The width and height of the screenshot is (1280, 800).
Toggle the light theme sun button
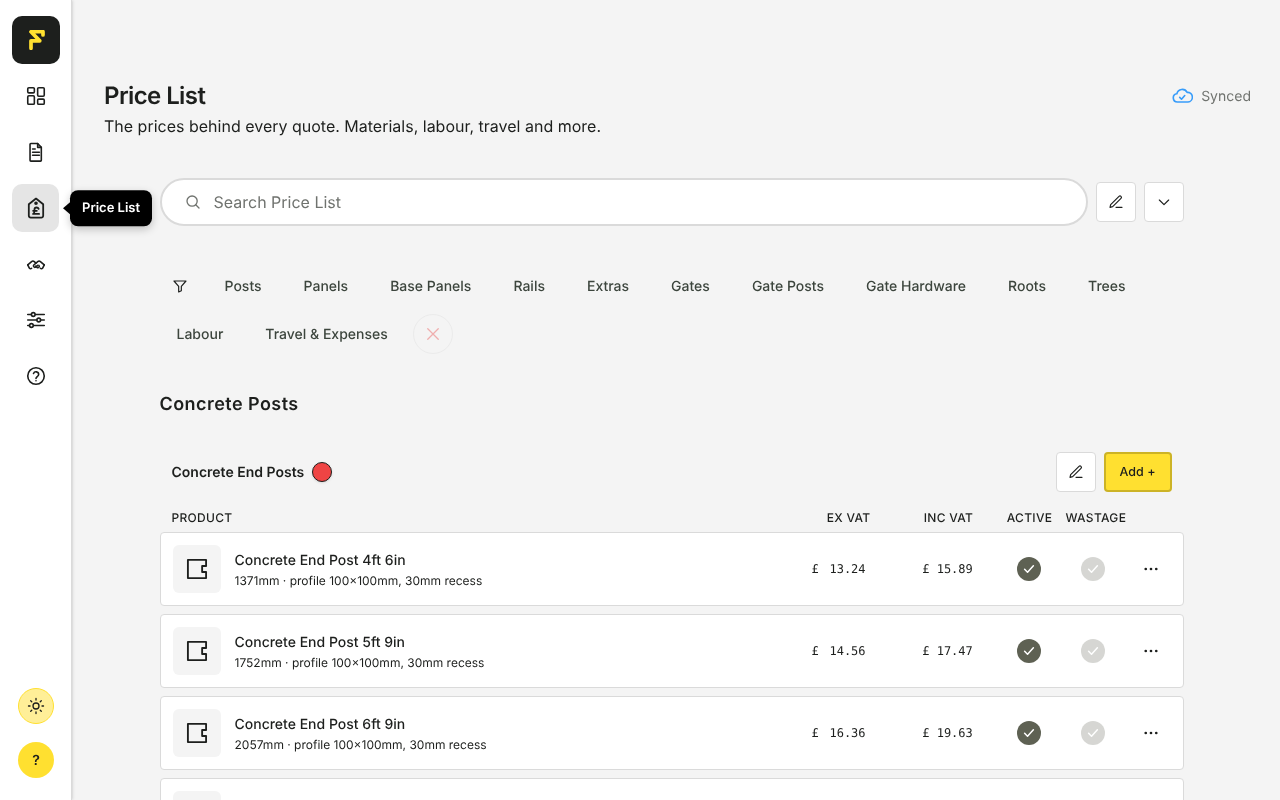tap(36, 706)
